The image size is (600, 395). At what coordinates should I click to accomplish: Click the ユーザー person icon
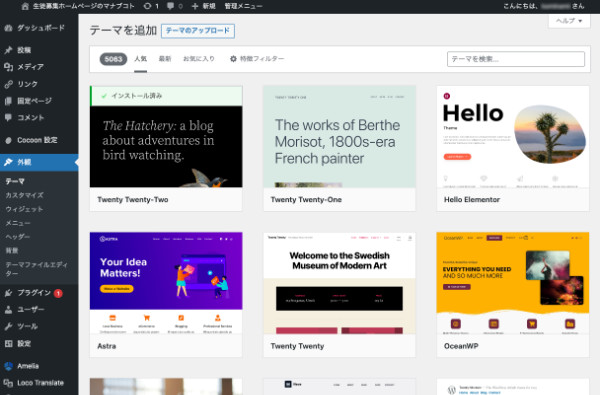coord(8,310)
